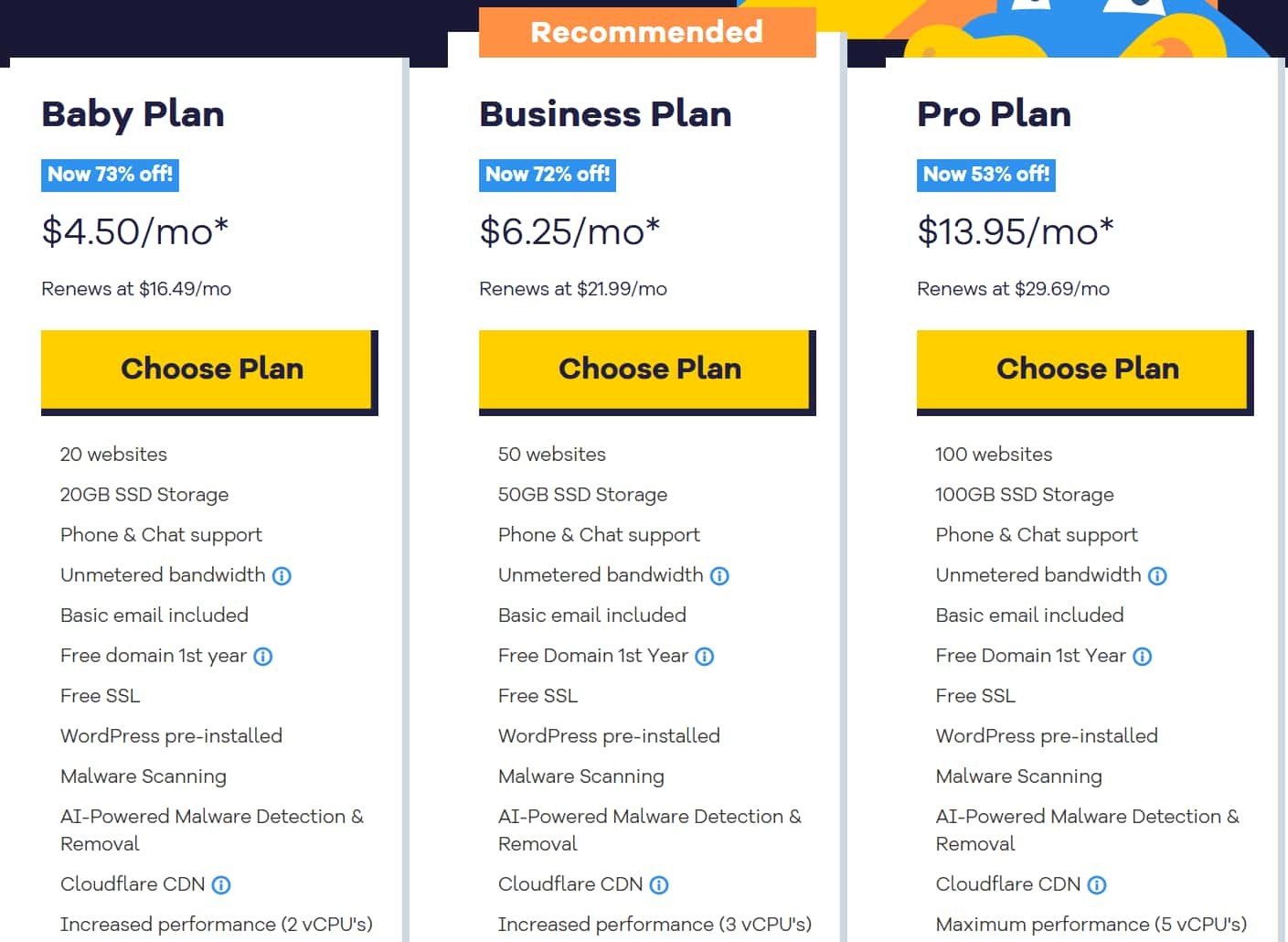Show Business Plan Cloudflare CDN info tooltip
This screenshot has width=1288, height=942.
659,885
